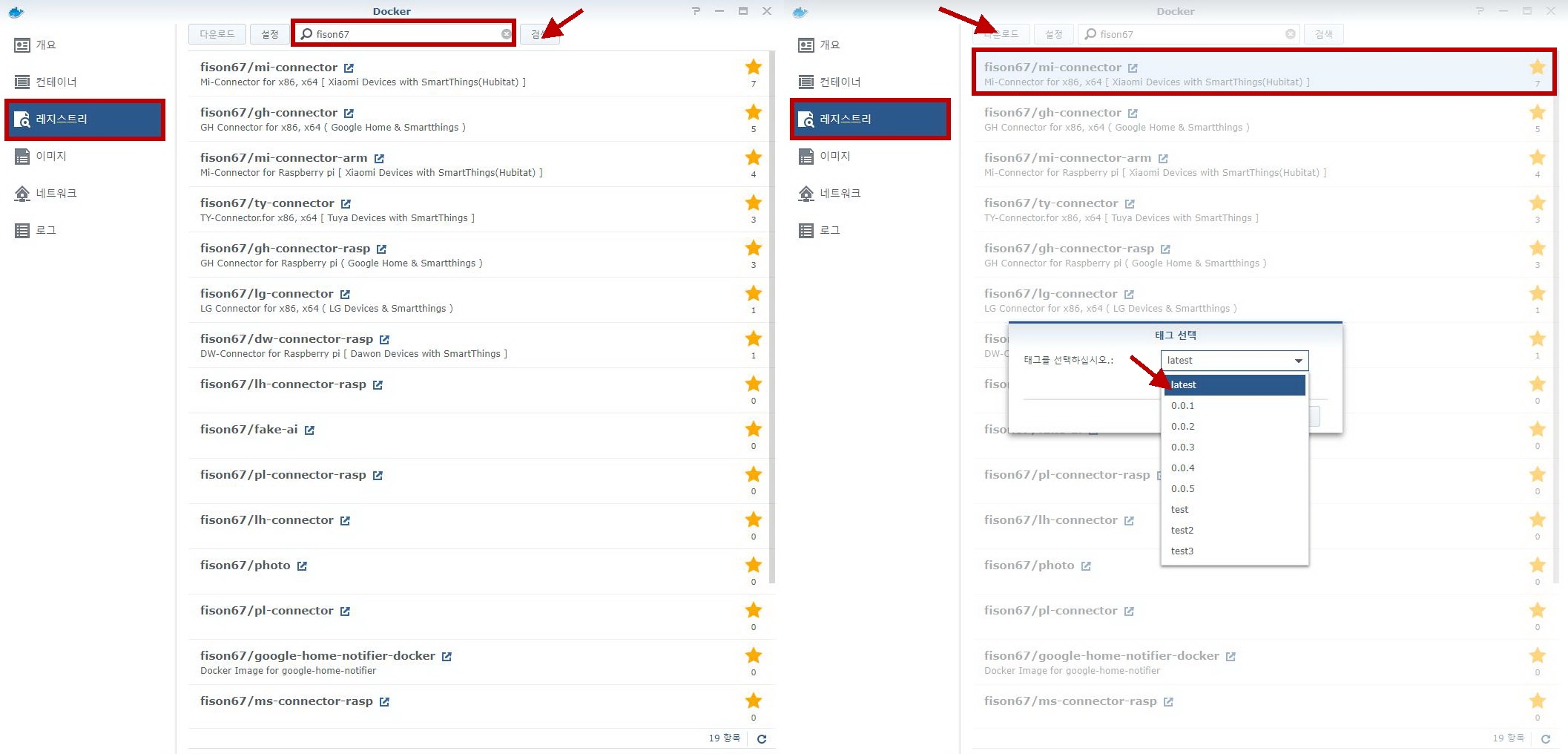This screenshot has height=754, width=1568.
Task: Choose tag 0.0.4 from the dropdown list
Action: coord(1234,468)
